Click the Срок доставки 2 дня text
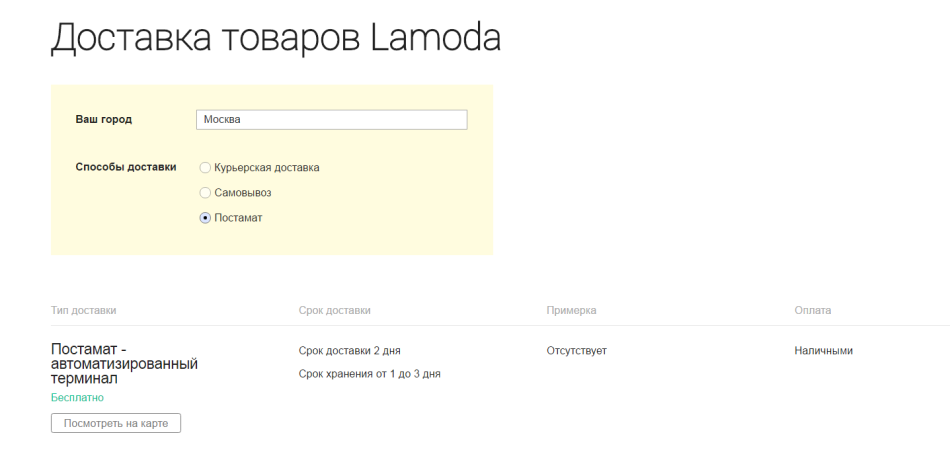The height and width of the screenshot is (468, 950). pyautogui.click(x=350, y=351)
